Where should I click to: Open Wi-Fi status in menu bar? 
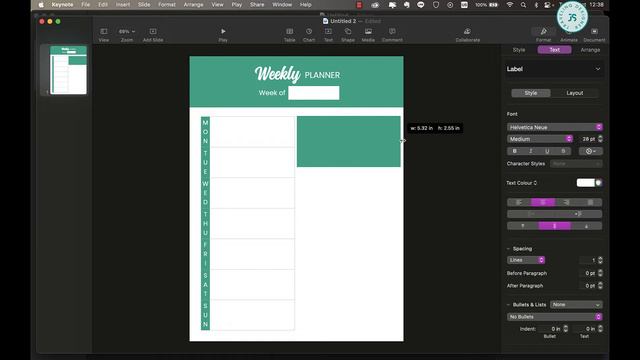click(510, 5)
